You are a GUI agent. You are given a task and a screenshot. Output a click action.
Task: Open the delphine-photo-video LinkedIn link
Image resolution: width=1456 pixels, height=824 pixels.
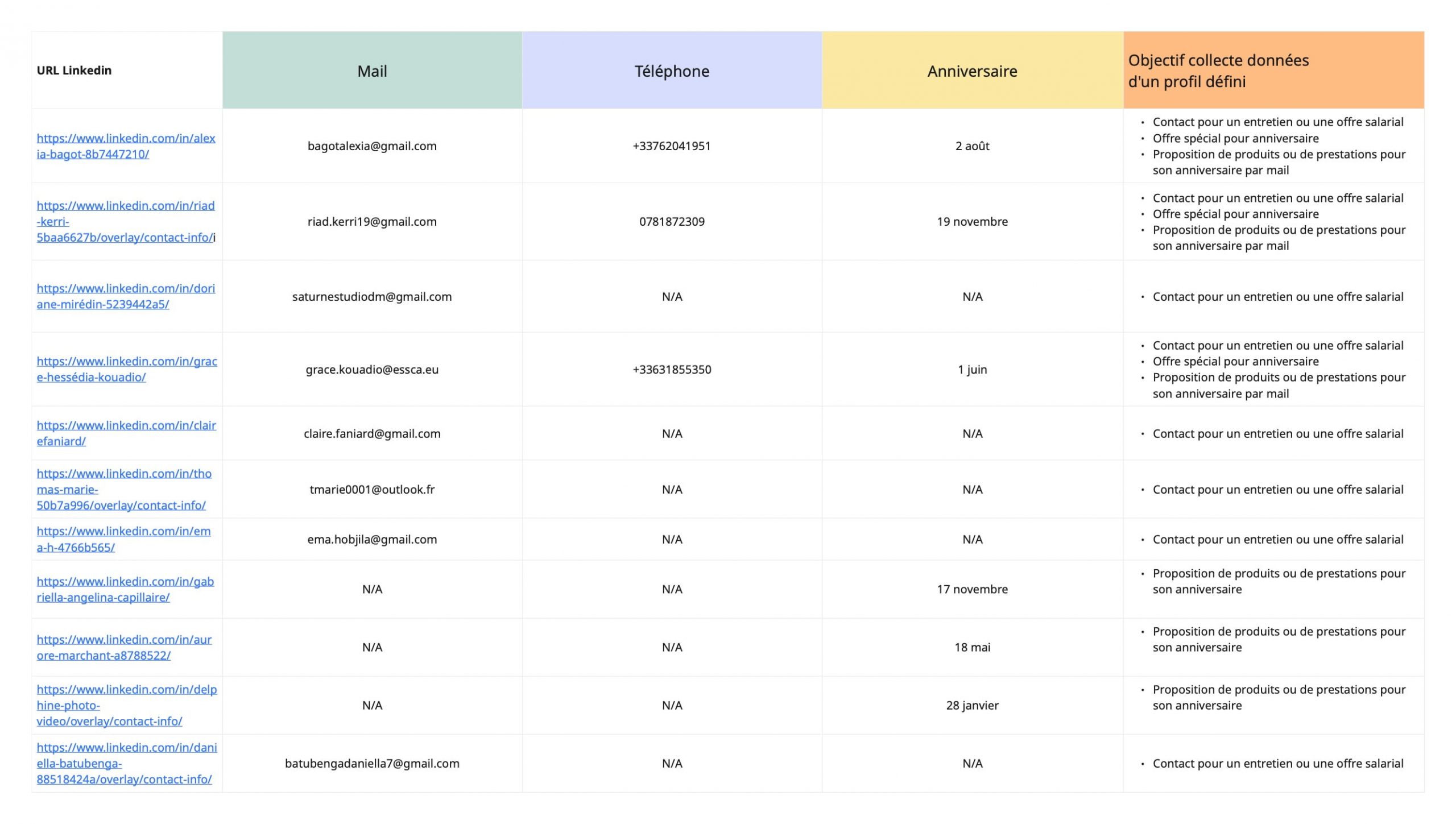(x=126, y=705)
